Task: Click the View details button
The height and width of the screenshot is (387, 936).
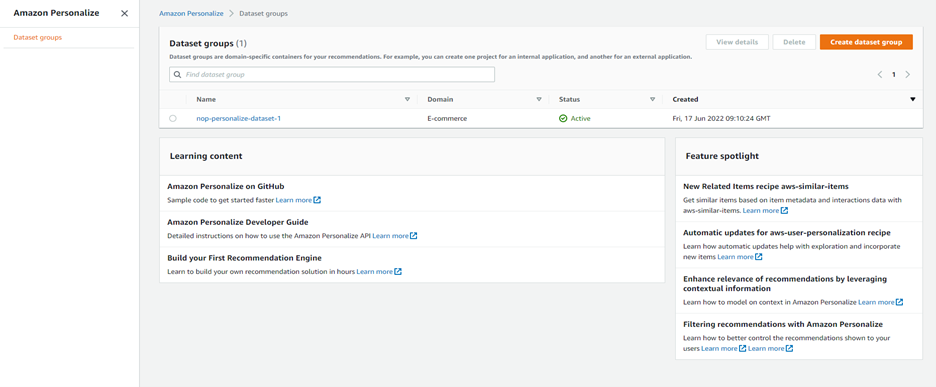Action: tap(737, 42)
